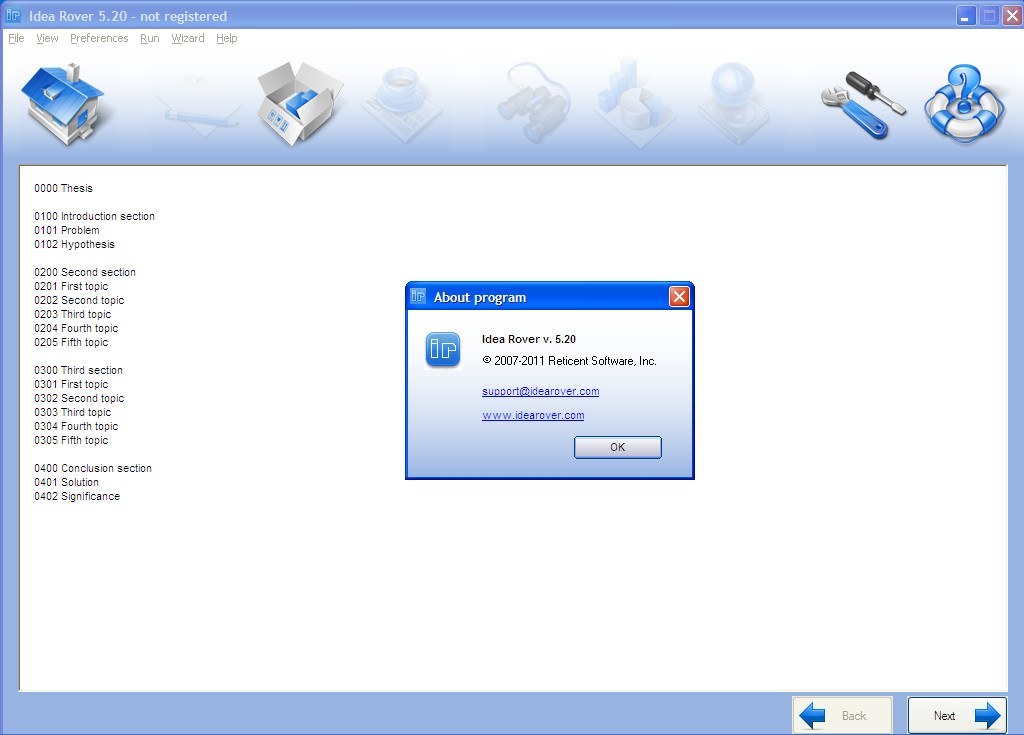Minimize the Idea Rover window
Image resolution: width=1024 pixels, height=735 pixels.
pyautogui.click(x=966, y=16)
